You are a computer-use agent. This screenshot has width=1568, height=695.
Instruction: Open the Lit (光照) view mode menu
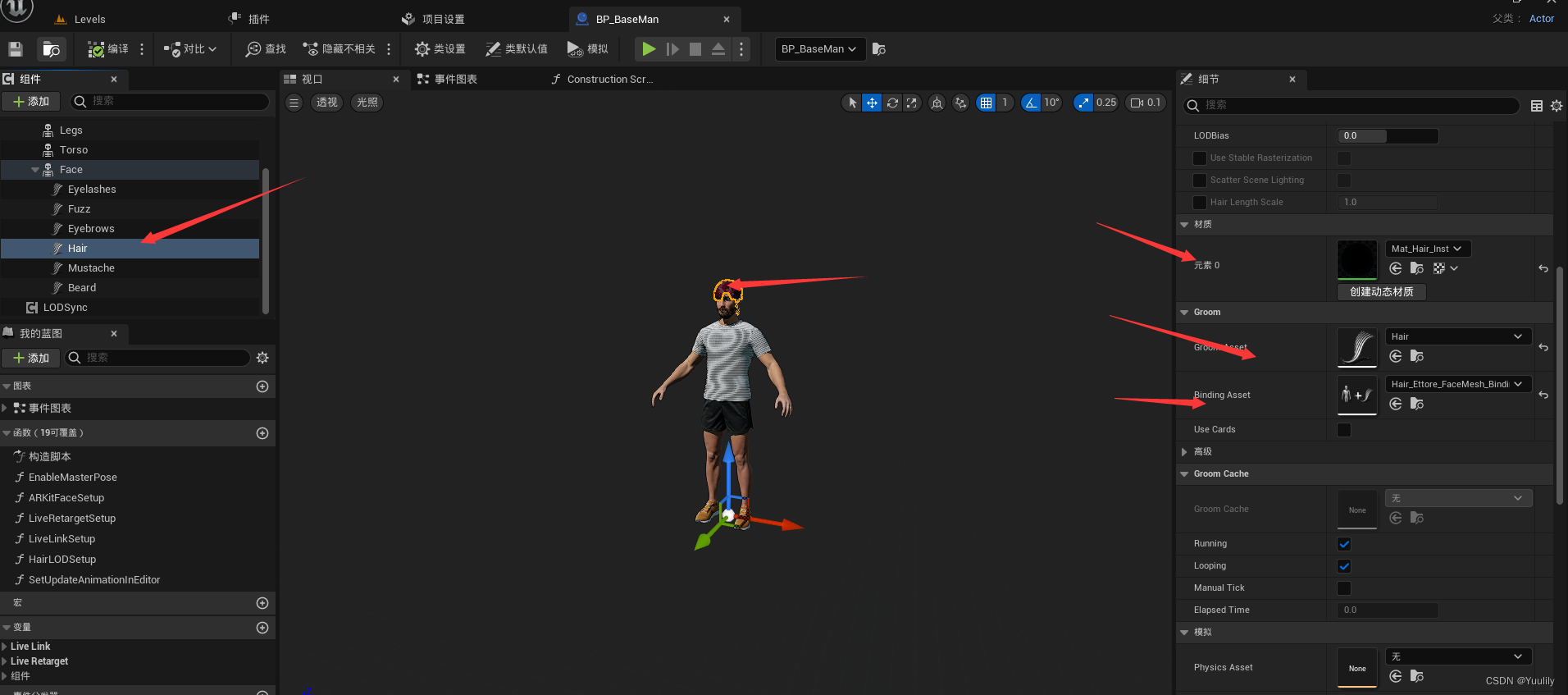367,103
